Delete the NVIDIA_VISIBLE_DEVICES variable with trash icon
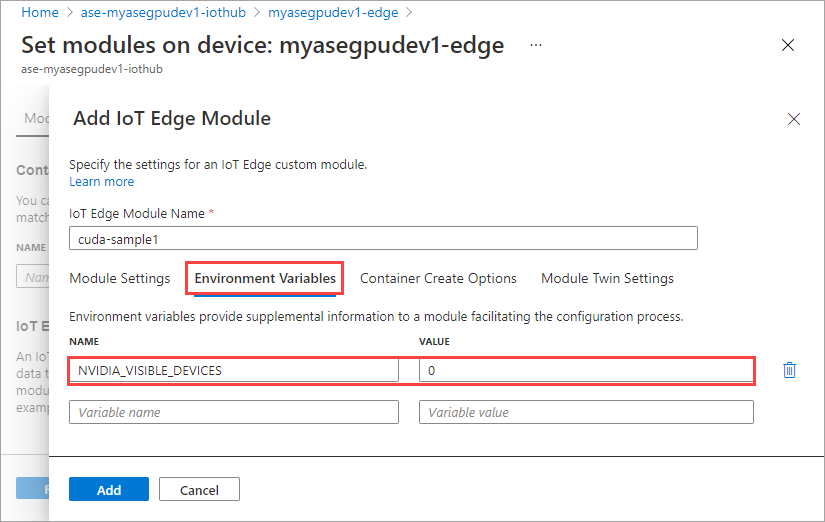Image resolution: width=825 pixels, height=522 pixels. pyautogui.click(x=789, y=370)
